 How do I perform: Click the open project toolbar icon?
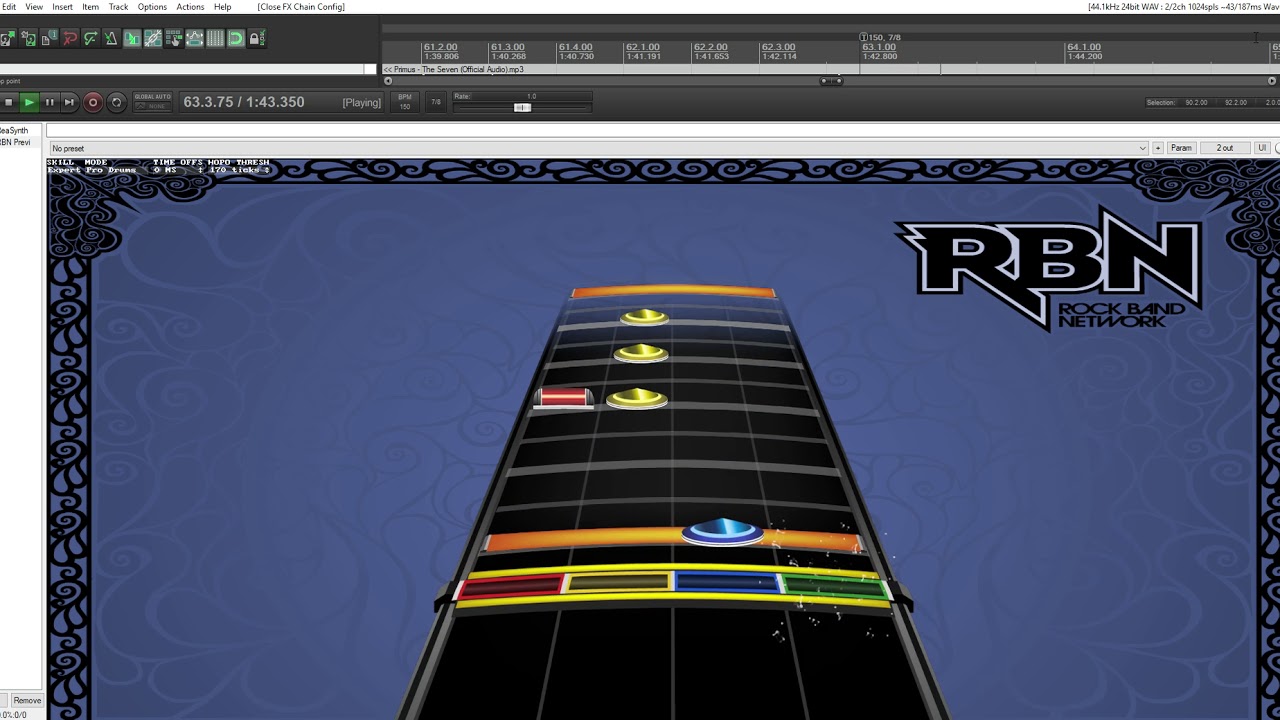point(7,39)
